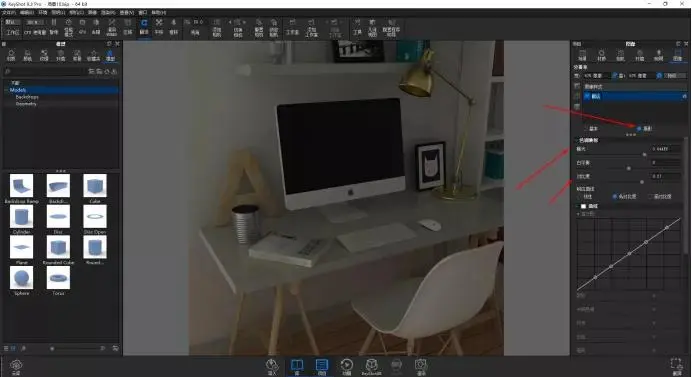Refresh the library using the bottom icon

(115, 348)
